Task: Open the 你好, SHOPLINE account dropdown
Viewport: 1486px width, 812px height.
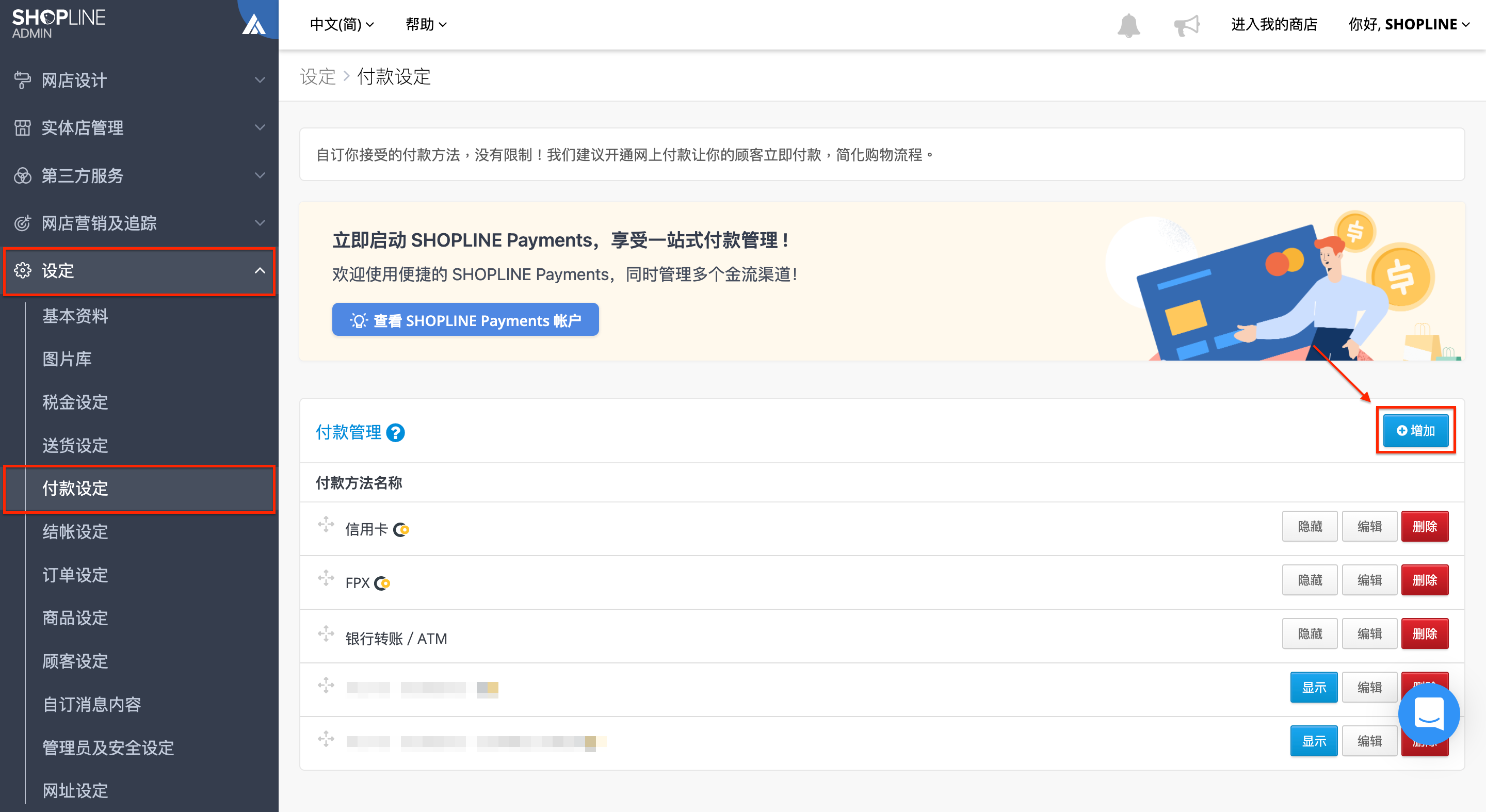Action: coord(1409,24)
